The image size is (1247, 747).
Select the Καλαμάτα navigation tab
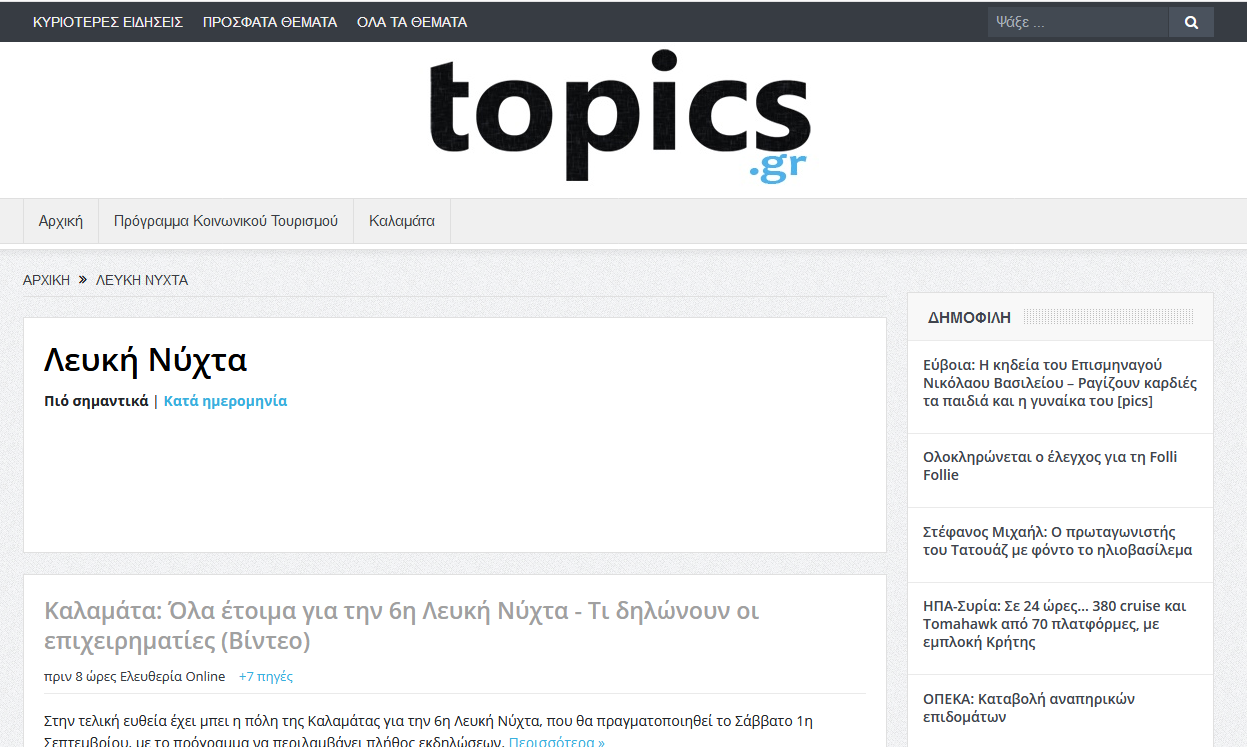tap(402, 221)
